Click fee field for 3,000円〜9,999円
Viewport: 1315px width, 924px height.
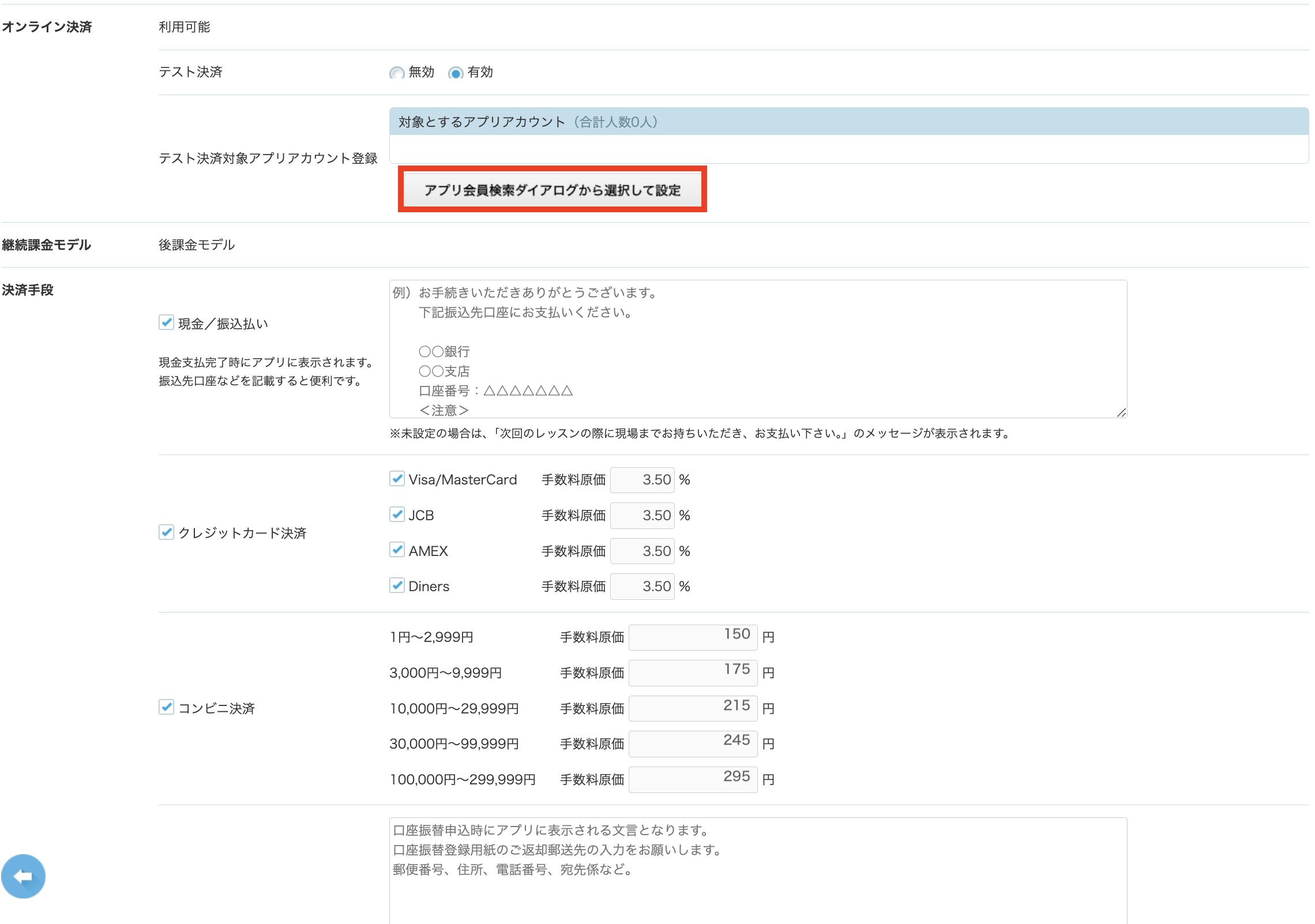693,673
